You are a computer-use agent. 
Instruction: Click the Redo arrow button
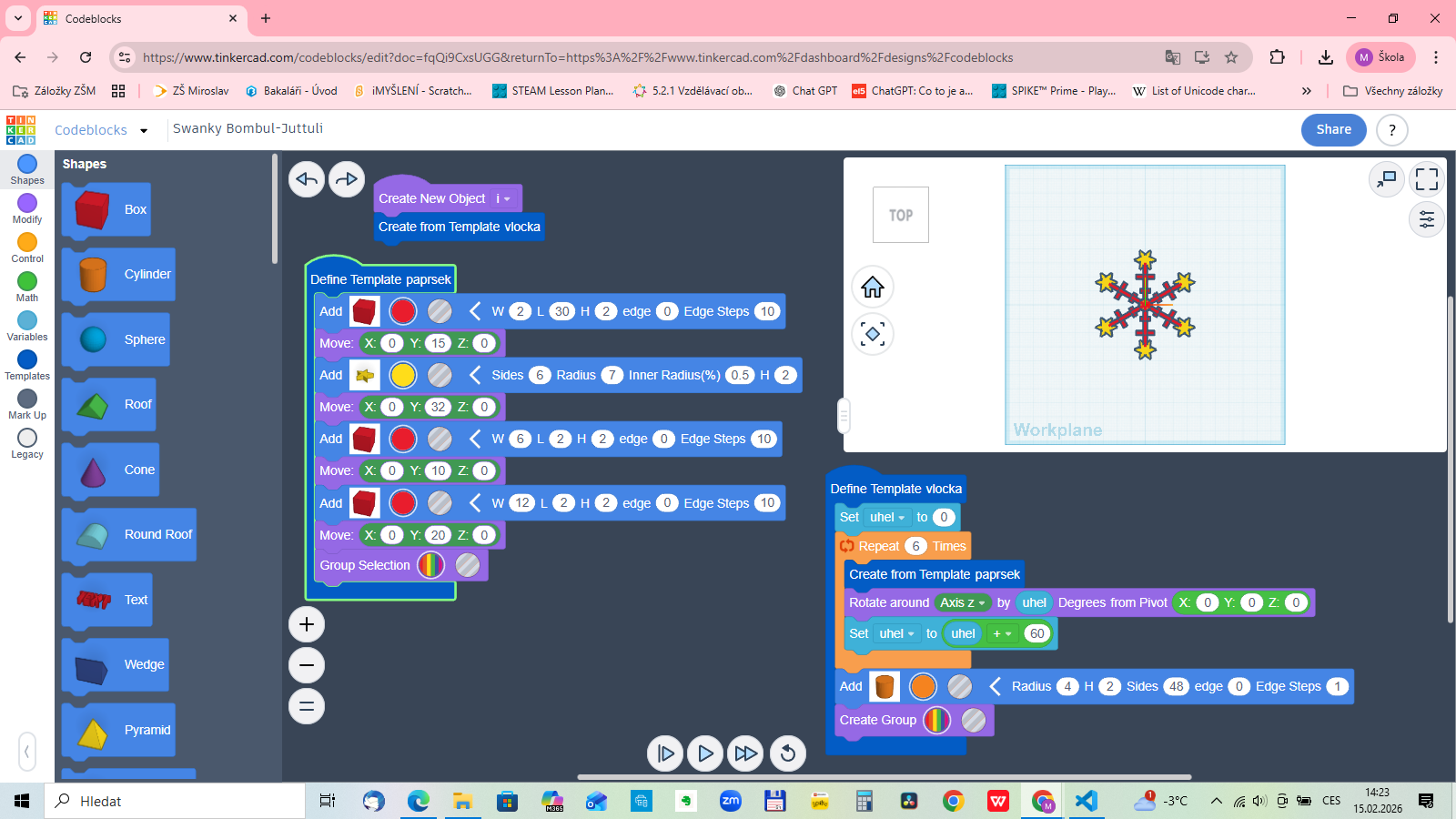click(x=347, y=179)
